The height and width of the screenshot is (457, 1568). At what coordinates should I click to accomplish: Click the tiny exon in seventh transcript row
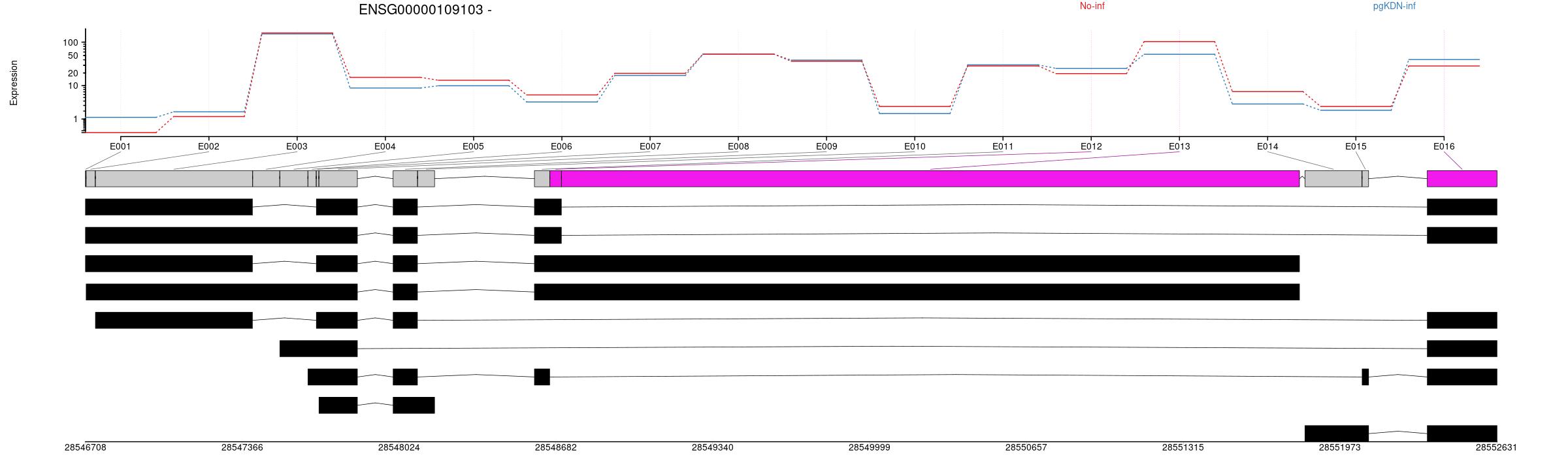pos(1365,377)
